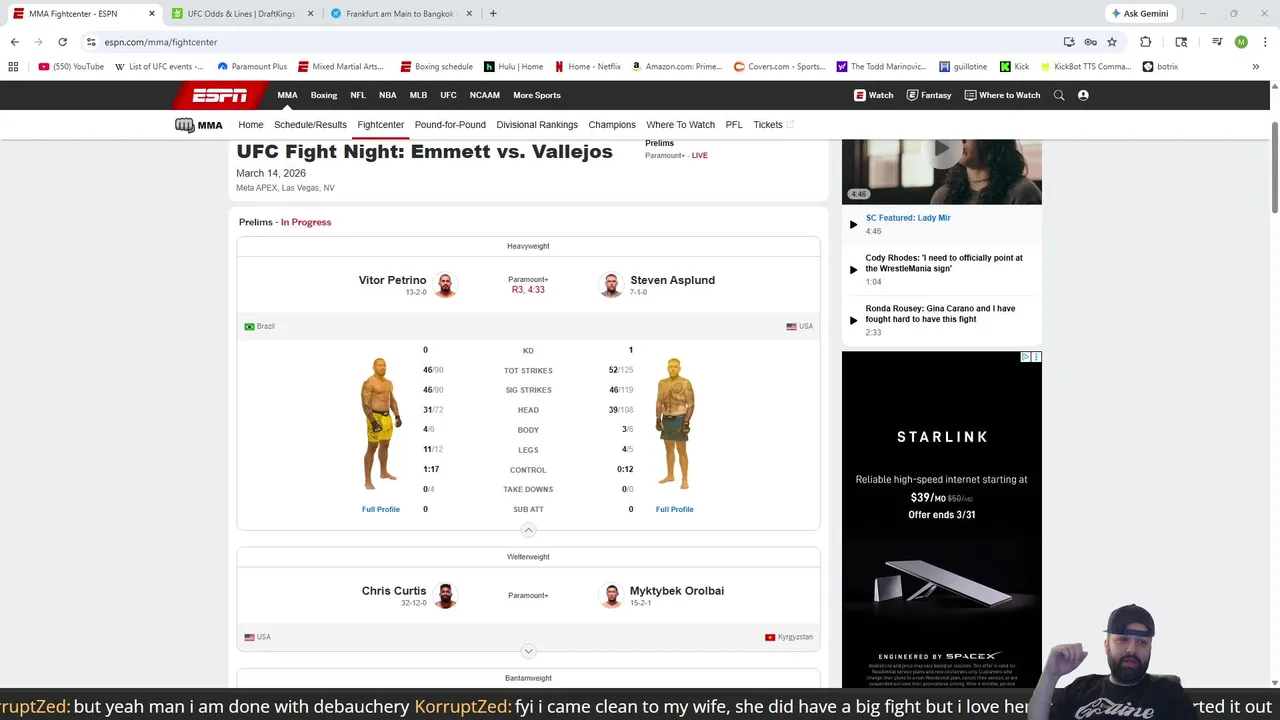The width and height of the screenshot is (1280, 720).
Task: Open a new browser tab
Action: [x=493, y=13]
